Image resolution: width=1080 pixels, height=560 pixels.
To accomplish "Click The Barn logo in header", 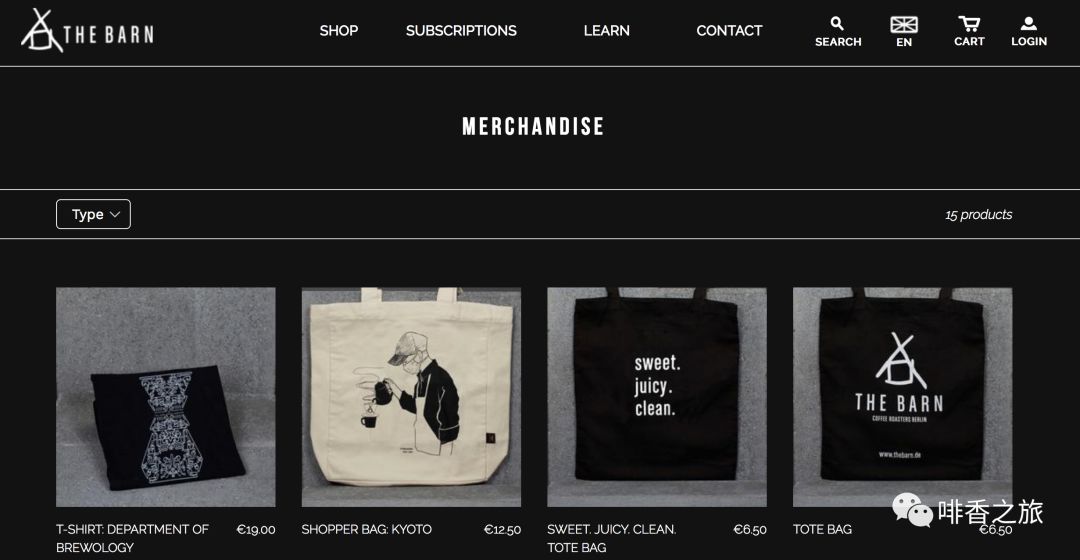I will pyautogui.click(x=87, y=31).
